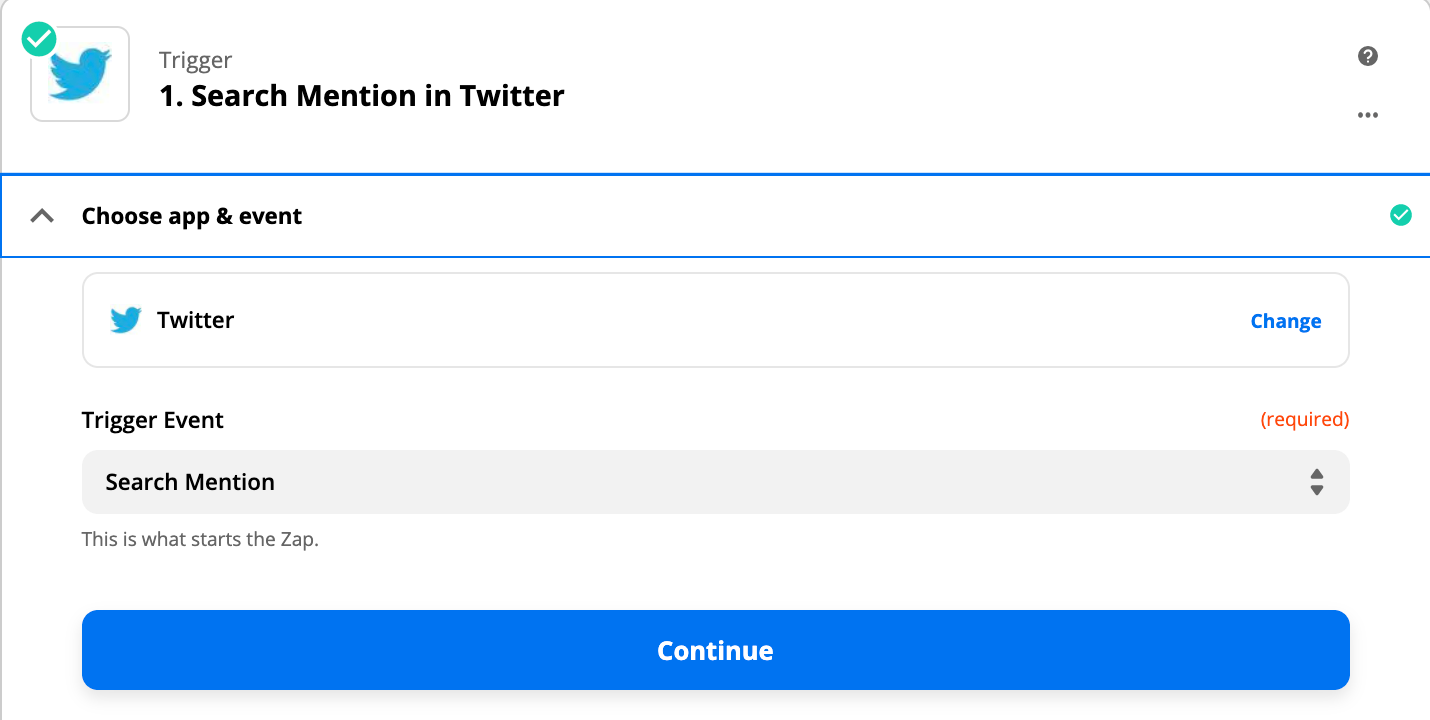Click the Twitter app name text
Viewport: 1430px width, 720px height.
click(196, 320)
